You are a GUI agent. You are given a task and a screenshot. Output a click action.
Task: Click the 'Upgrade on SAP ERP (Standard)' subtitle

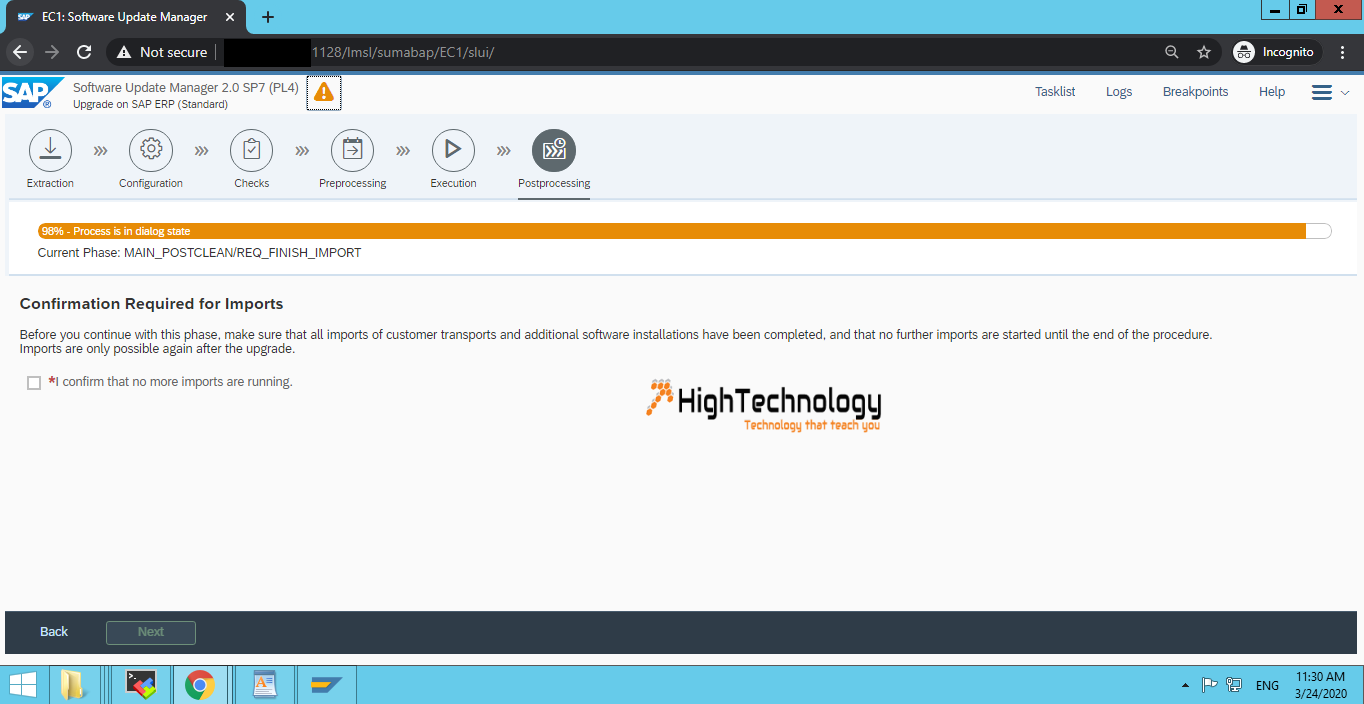(150, 104)
